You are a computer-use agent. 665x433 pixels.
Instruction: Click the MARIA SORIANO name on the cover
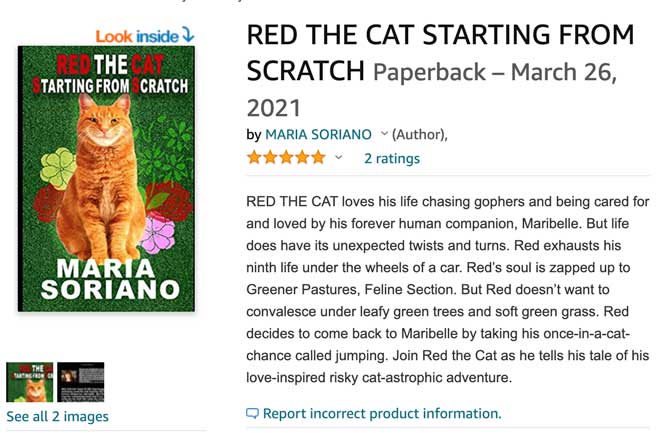(110, 279)
